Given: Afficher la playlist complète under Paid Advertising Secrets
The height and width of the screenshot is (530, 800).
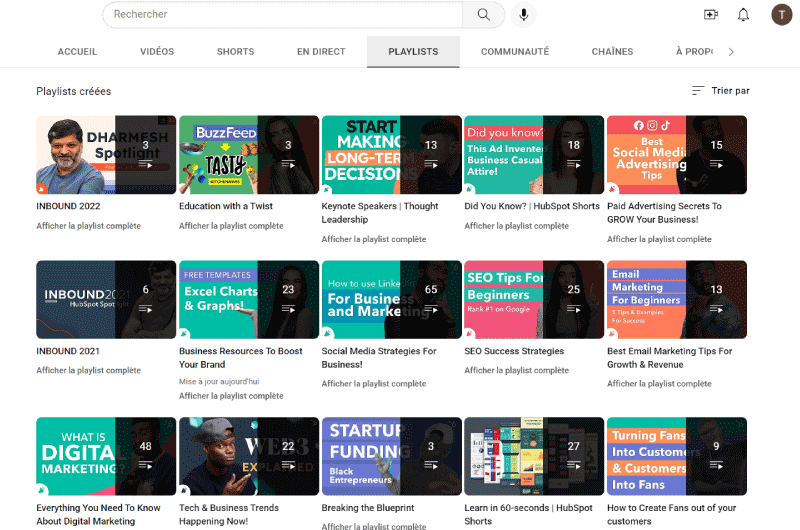Looking at the screenshot, I should pyautogui.click(x=659, y=239).
